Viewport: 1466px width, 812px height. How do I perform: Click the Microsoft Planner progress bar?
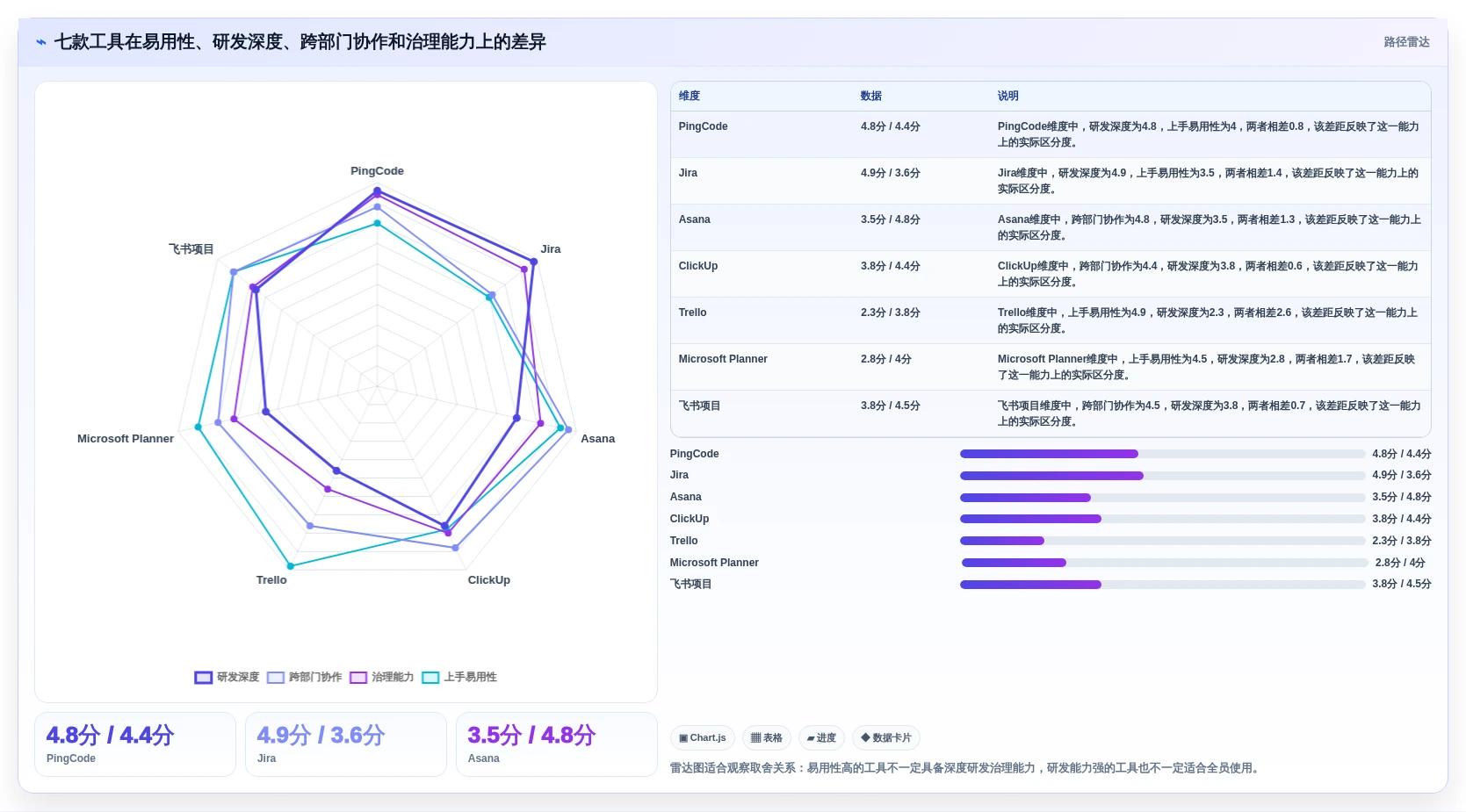click(1165, 563)
